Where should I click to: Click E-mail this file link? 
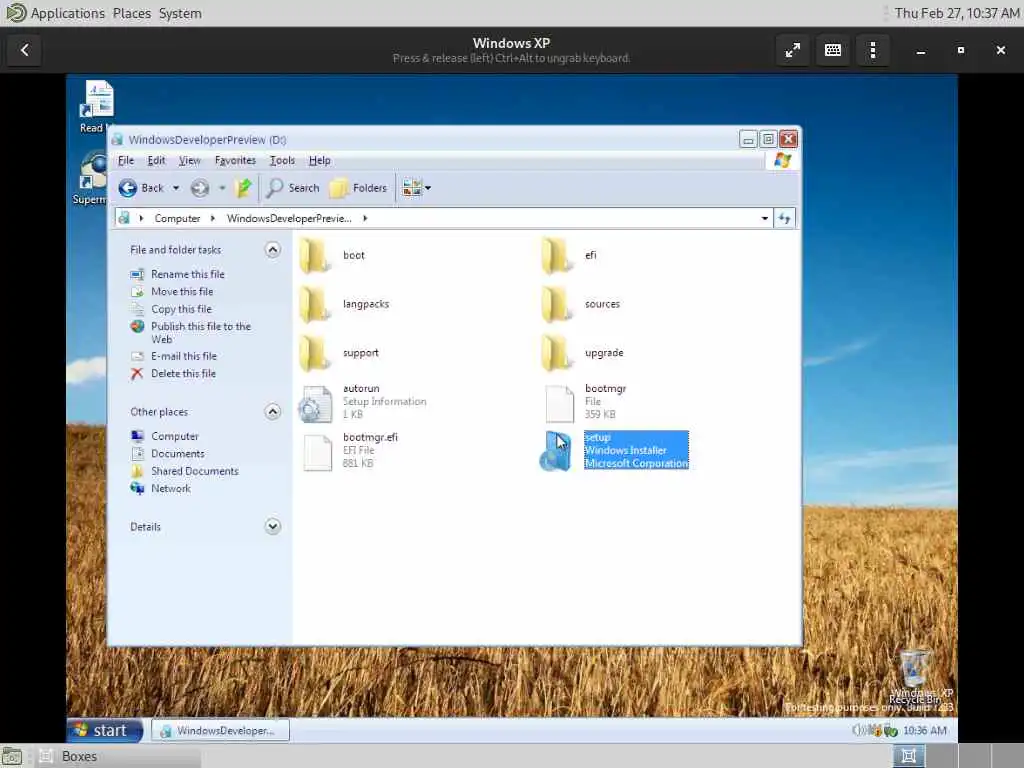[184, 357]
